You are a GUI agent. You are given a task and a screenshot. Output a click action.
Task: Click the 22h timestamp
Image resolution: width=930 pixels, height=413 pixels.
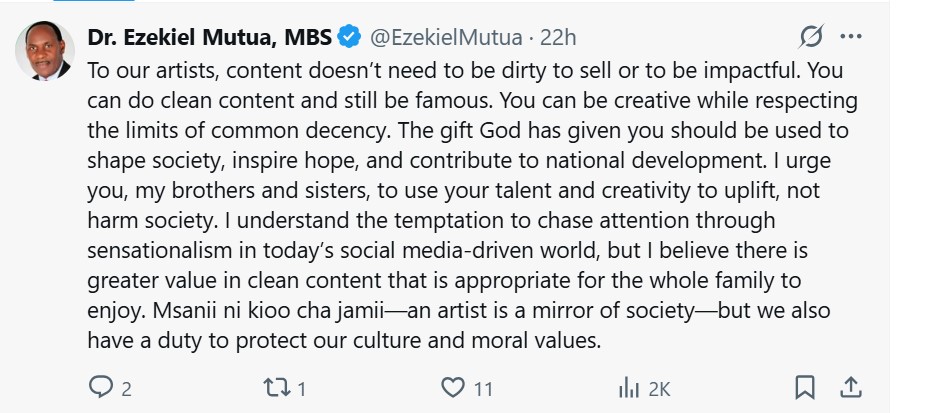click(x=558, y=38)
